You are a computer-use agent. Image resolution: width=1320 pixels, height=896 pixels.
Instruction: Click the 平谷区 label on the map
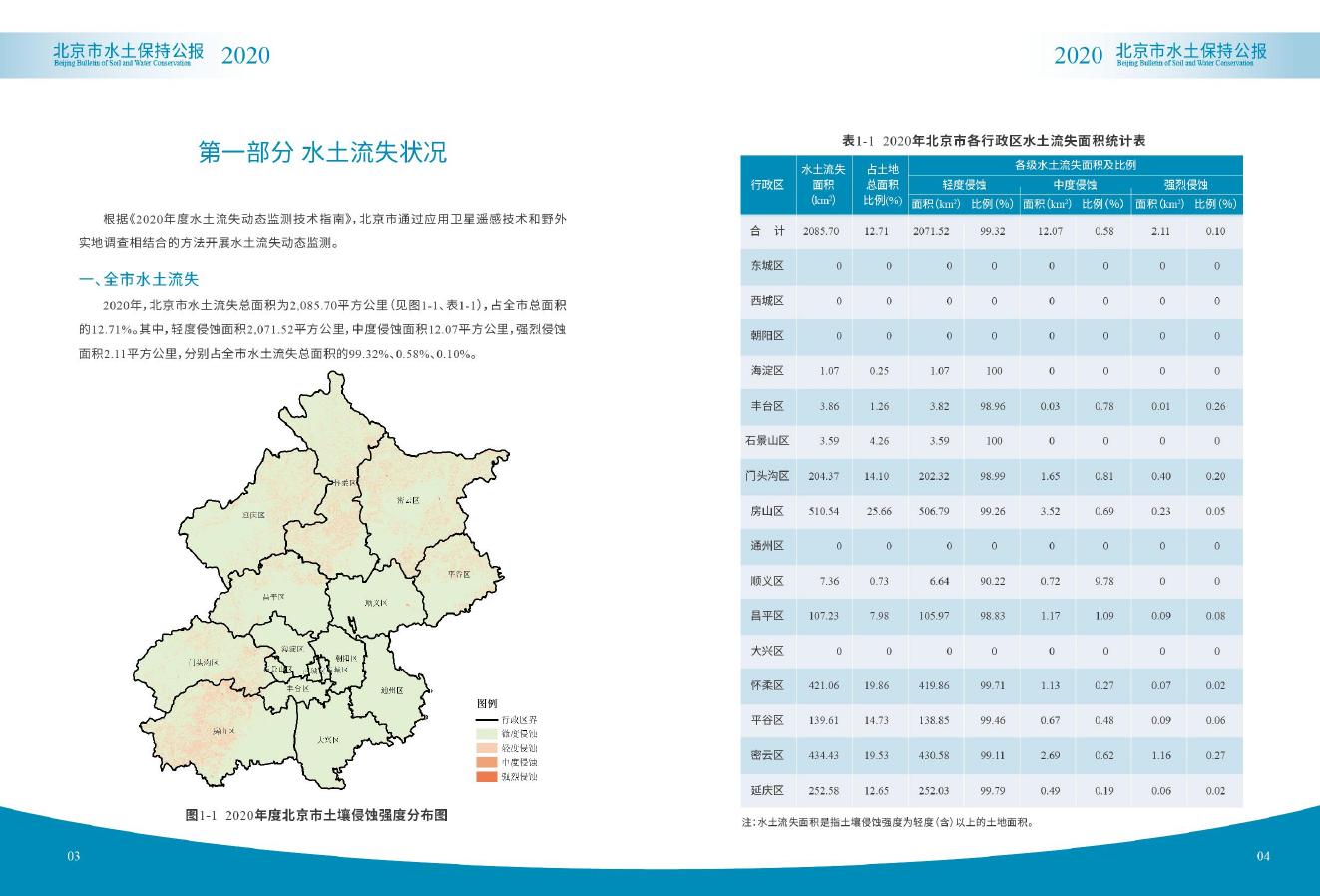[459, 575]
